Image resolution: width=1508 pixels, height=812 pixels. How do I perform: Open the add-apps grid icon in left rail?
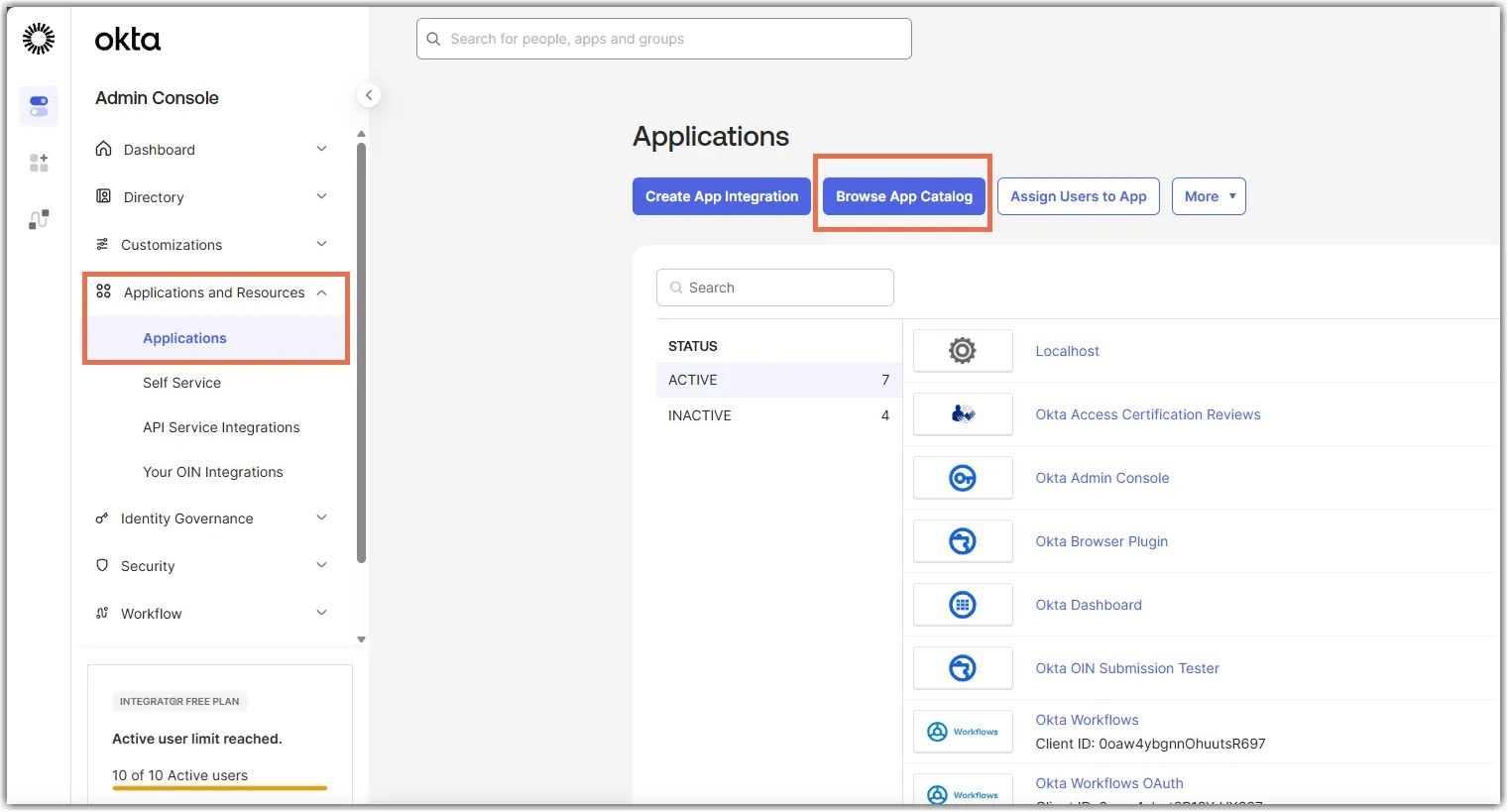tap(39, 163)
